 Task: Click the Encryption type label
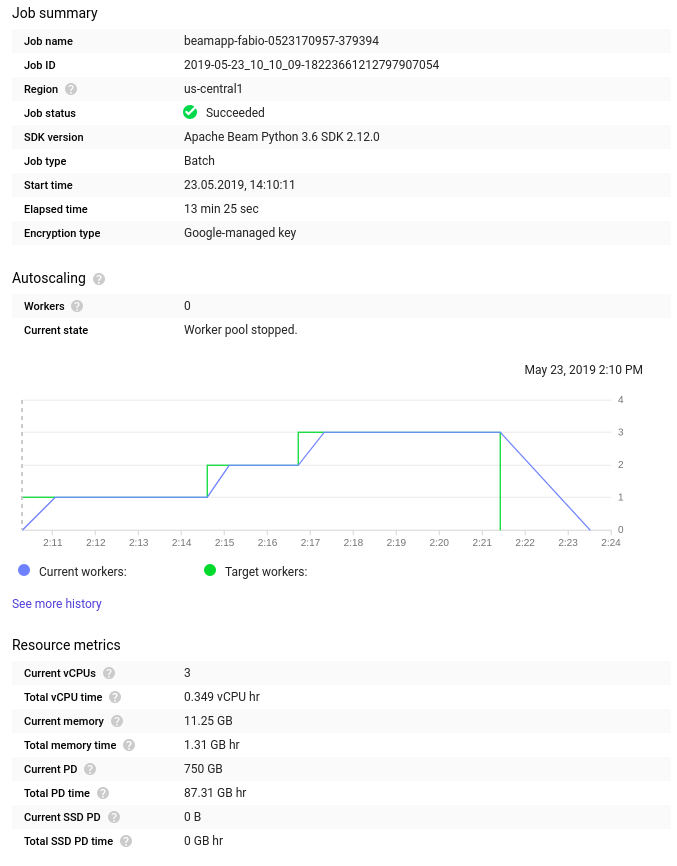(x=62, y=234)
